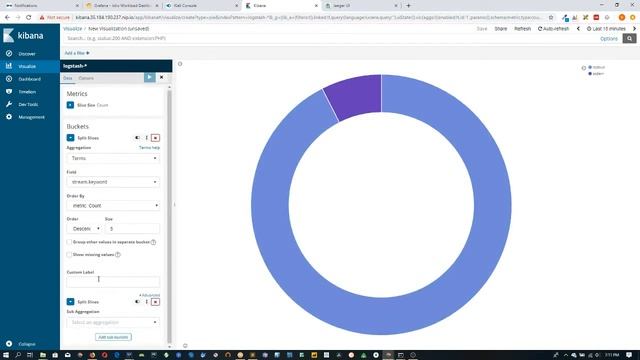Switch to the Options tab
640x360 pixels.
pyautogui.click(x=86, y=78)
